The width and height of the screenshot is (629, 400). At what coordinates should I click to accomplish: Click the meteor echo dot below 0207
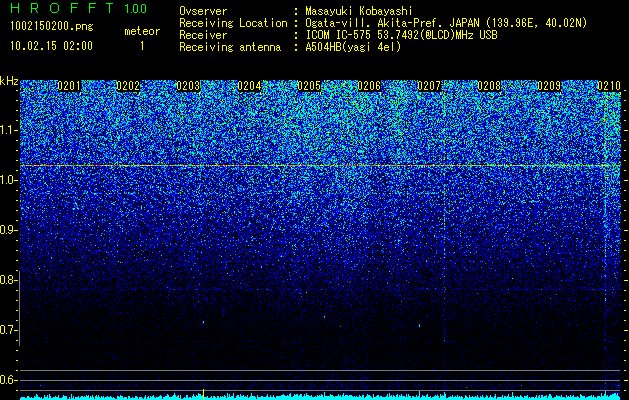[420, 325]
